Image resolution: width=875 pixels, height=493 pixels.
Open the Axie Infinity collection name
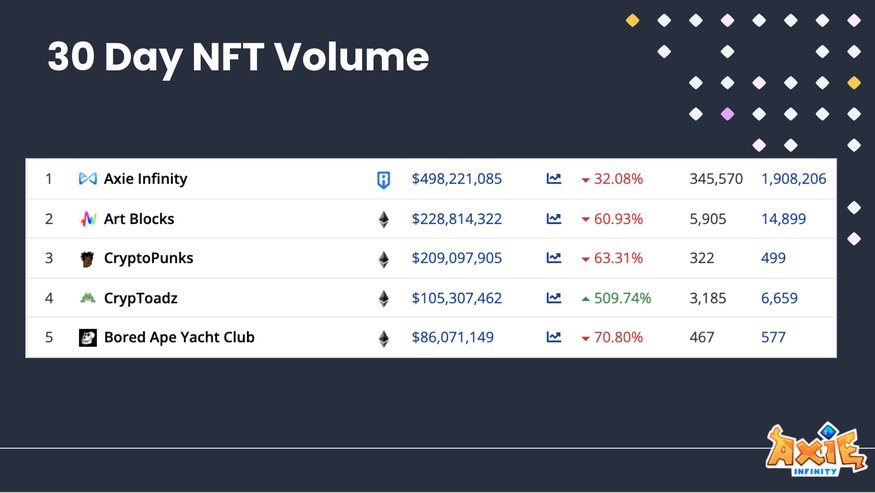click(145, 179)
